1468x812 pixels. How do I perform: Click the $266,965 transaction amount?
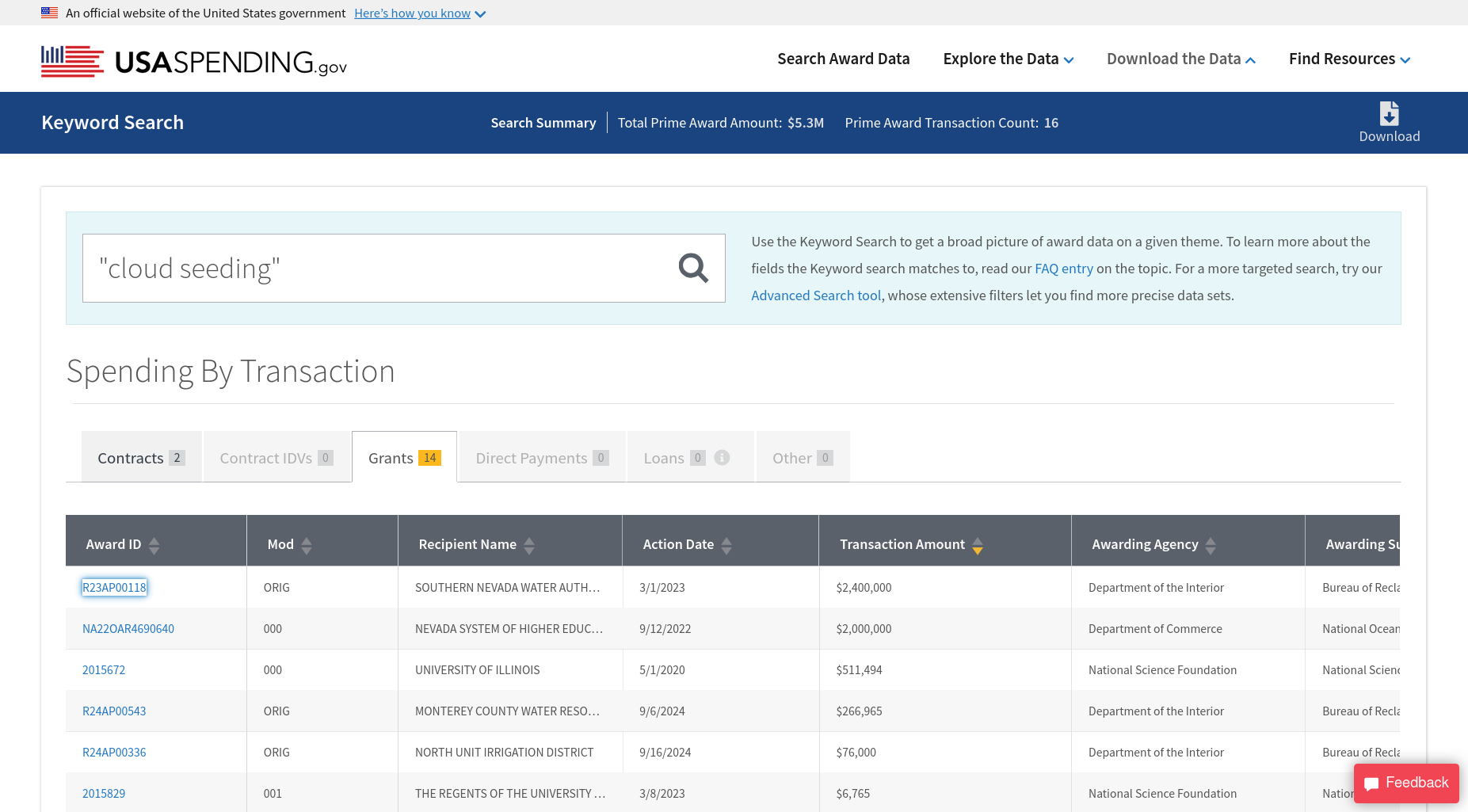859,711
